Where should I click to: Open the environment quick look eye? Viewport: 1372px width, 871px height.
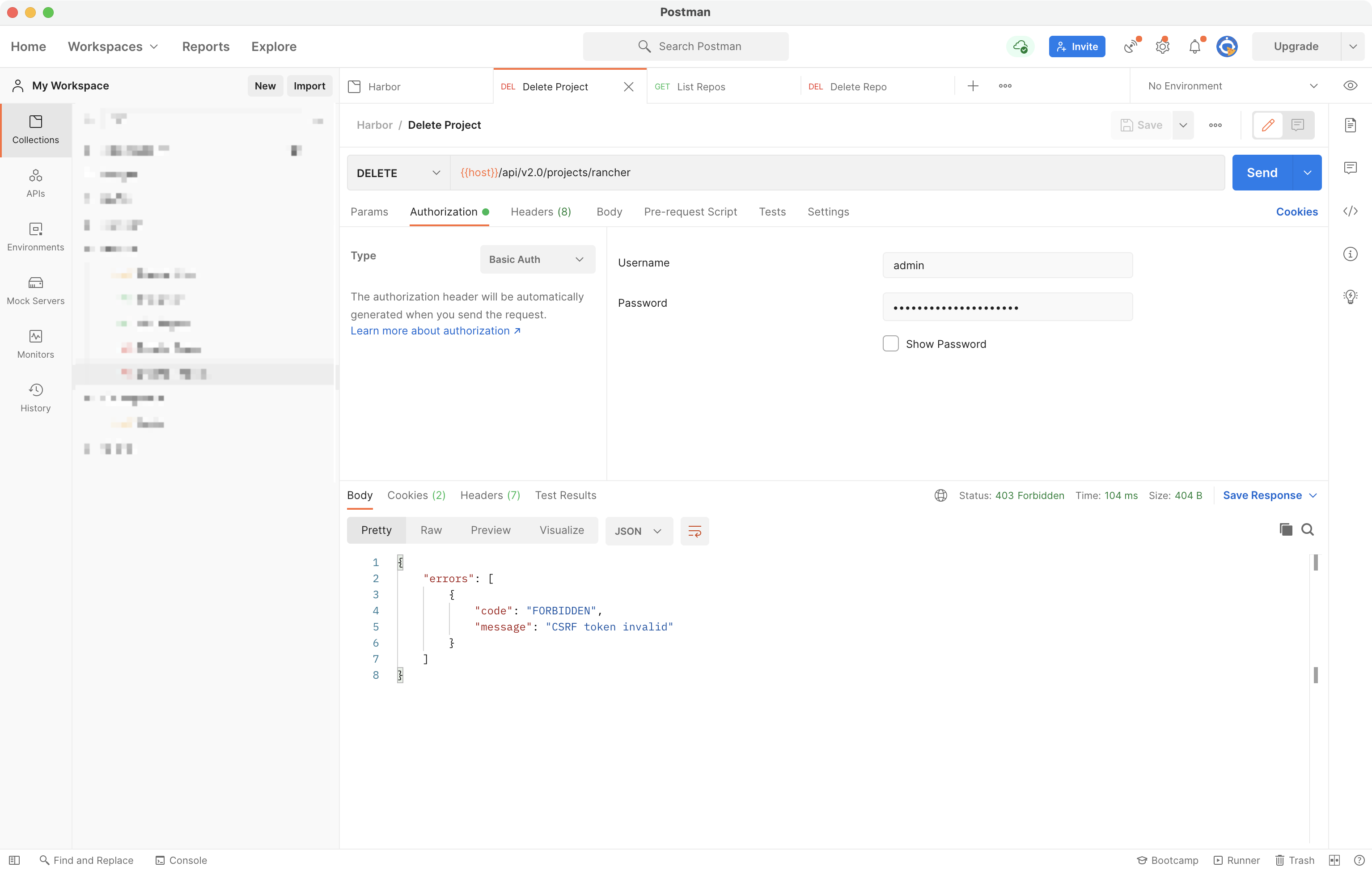point(1351,86)
